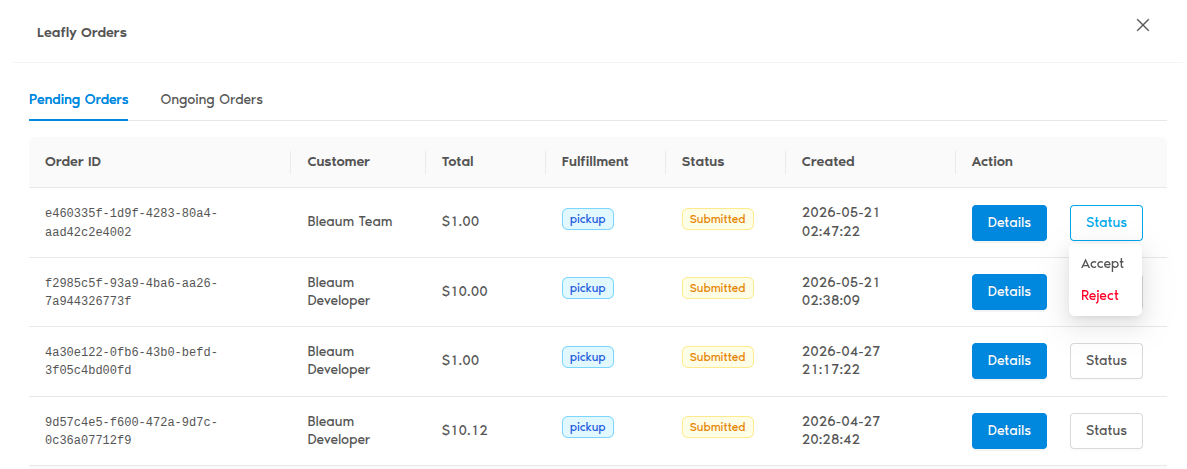Open the Status dropdown for order e460335f
Viewport: 1187px width, 469px height.
pyautogui.click(x=1106, y=222)
